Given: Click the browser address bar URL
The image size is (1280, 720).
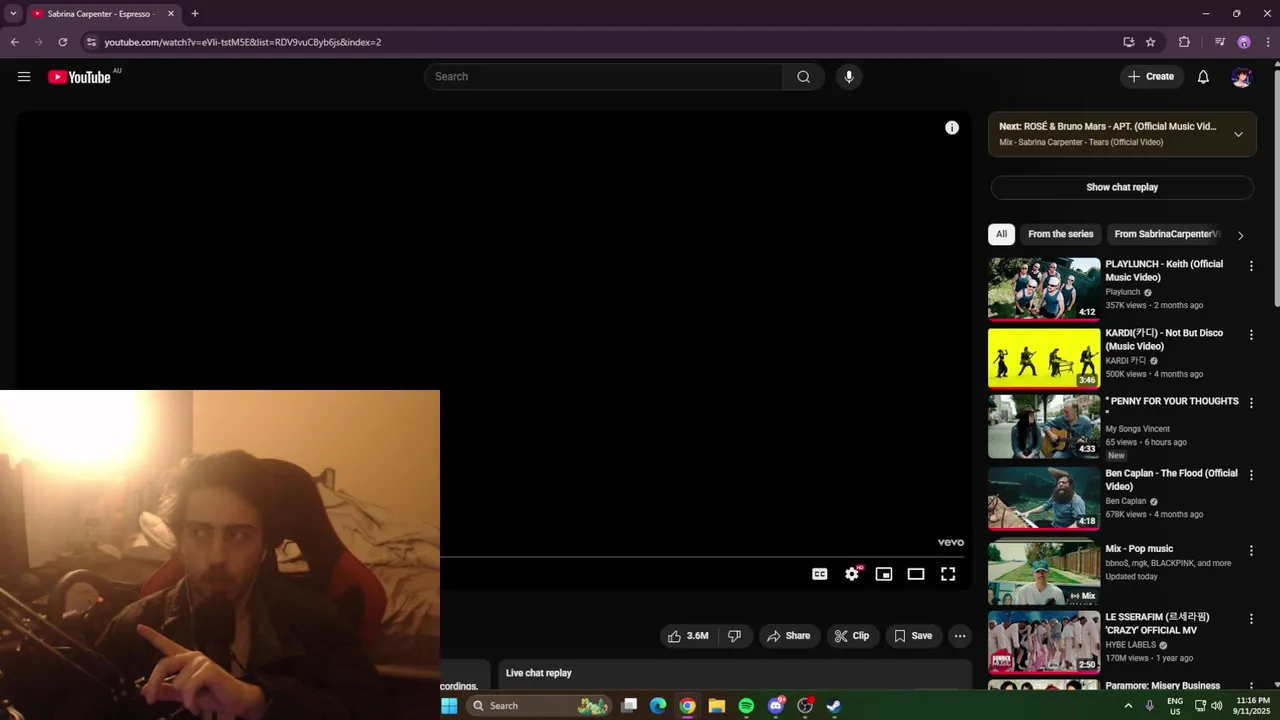Looking at the screenshot, I should tap(243, 42).
